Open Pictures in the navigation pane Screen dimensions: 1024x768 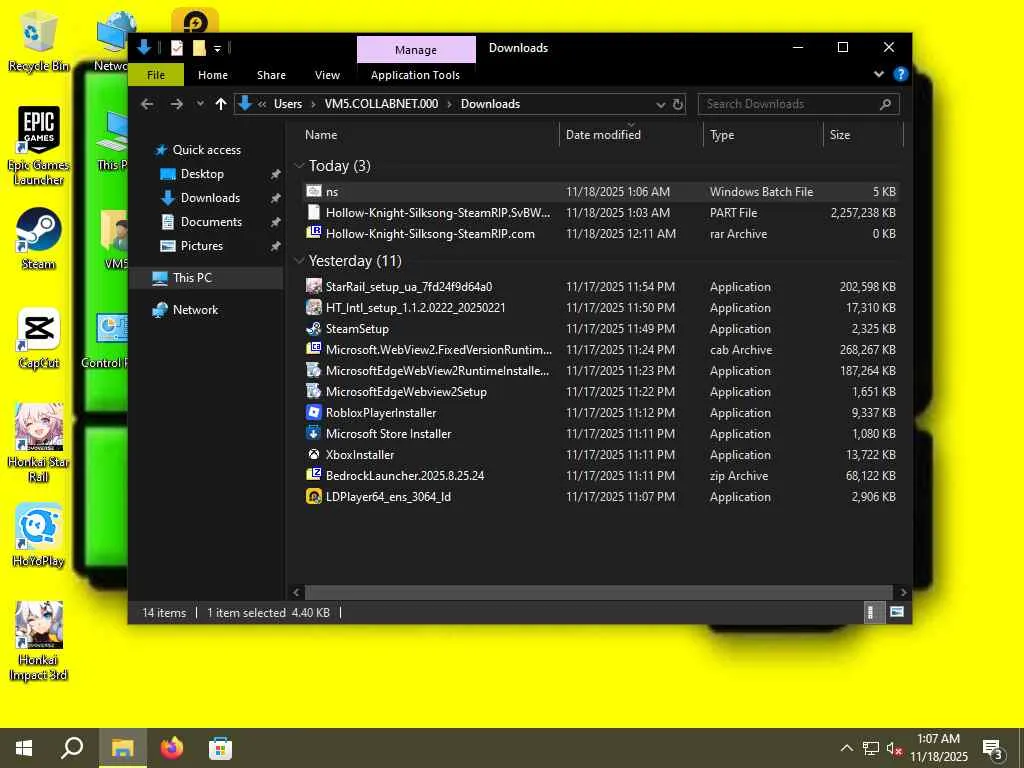click(201, 246)
